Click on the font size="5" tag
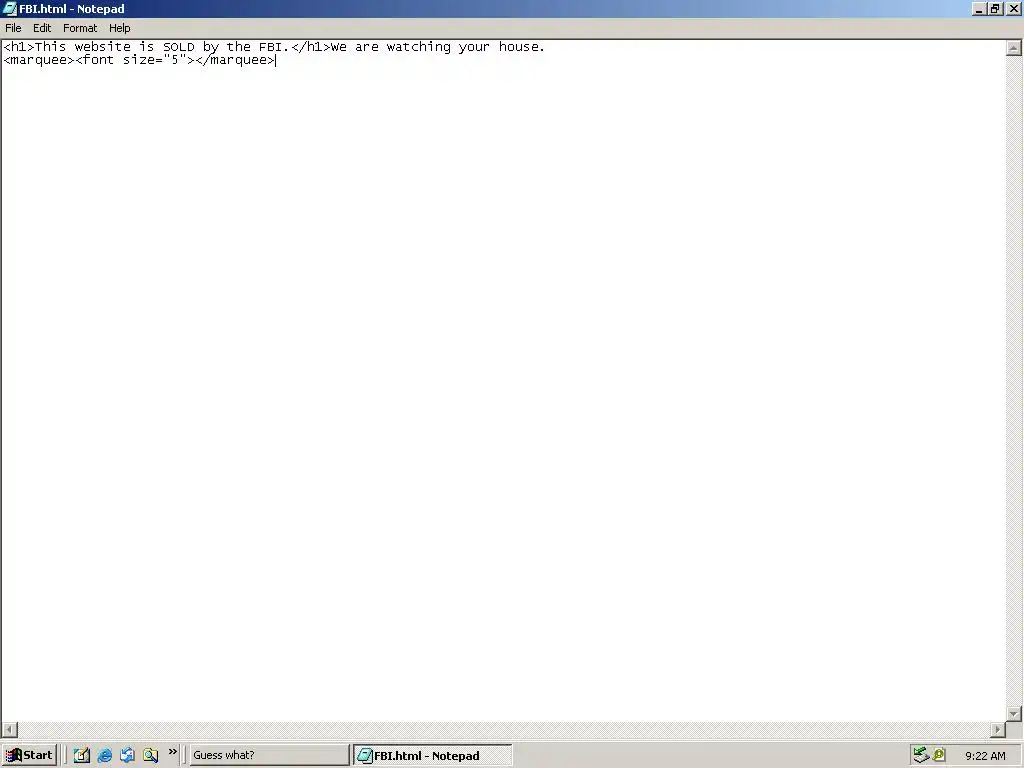 point(135,60)
